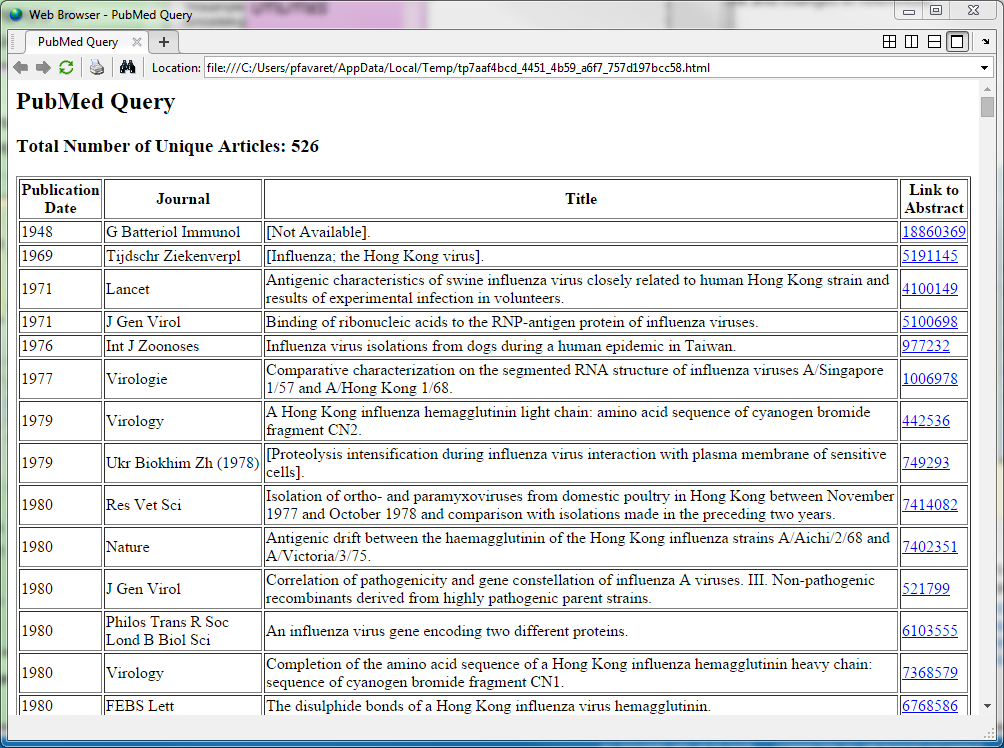Click the Virologie journal cell
Screen dimensions: 1004x748
182,378
